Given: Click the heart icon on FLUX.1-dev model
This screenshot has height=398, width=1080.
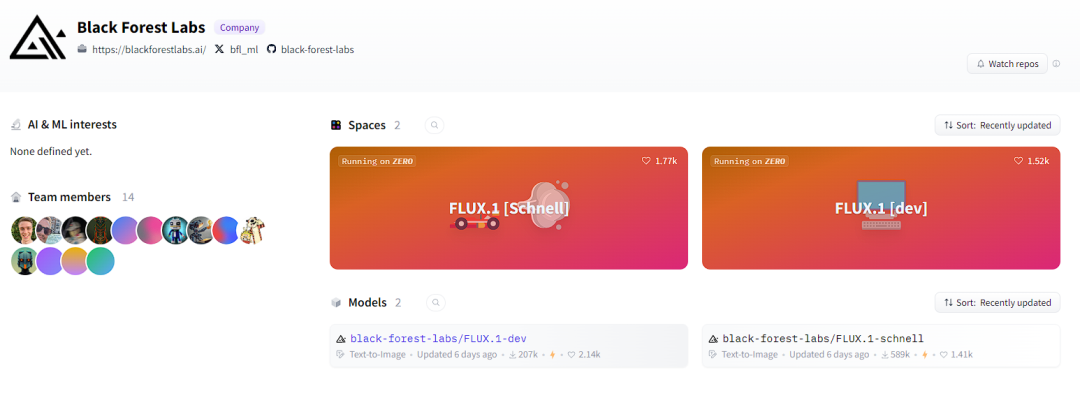Looking at the screenshot, I should [x=571, y=355].
